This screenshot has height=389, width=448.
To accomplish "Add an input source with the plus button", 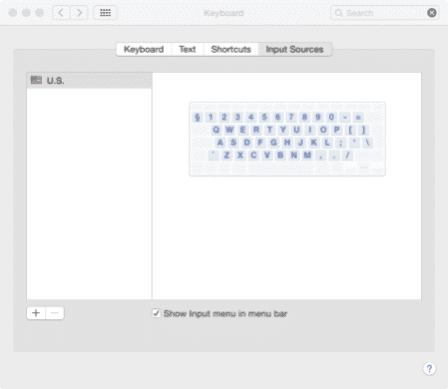I will pos(36,313).
